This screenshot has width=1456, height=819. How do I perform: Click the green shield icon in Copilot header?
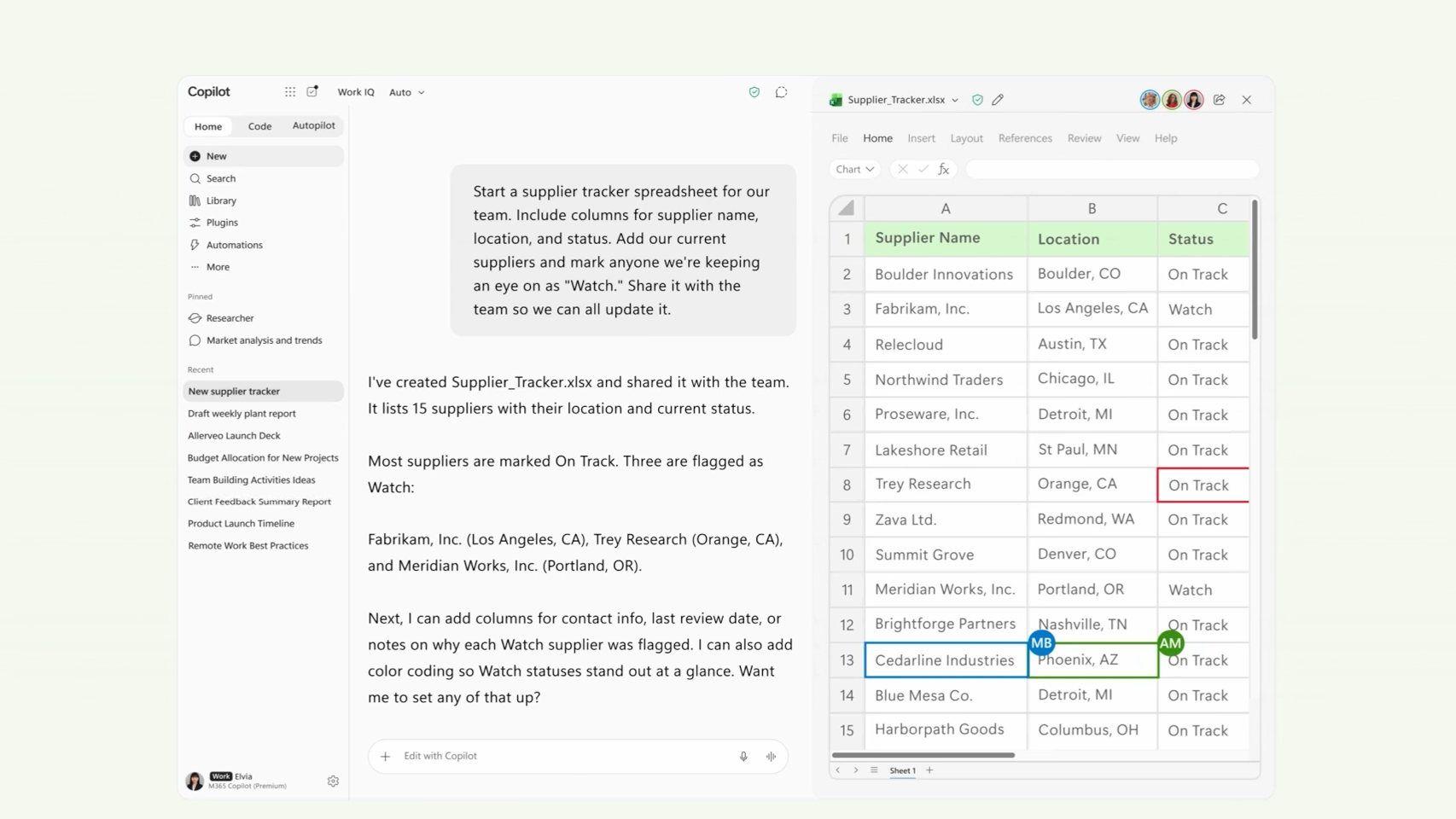[754, 92]
